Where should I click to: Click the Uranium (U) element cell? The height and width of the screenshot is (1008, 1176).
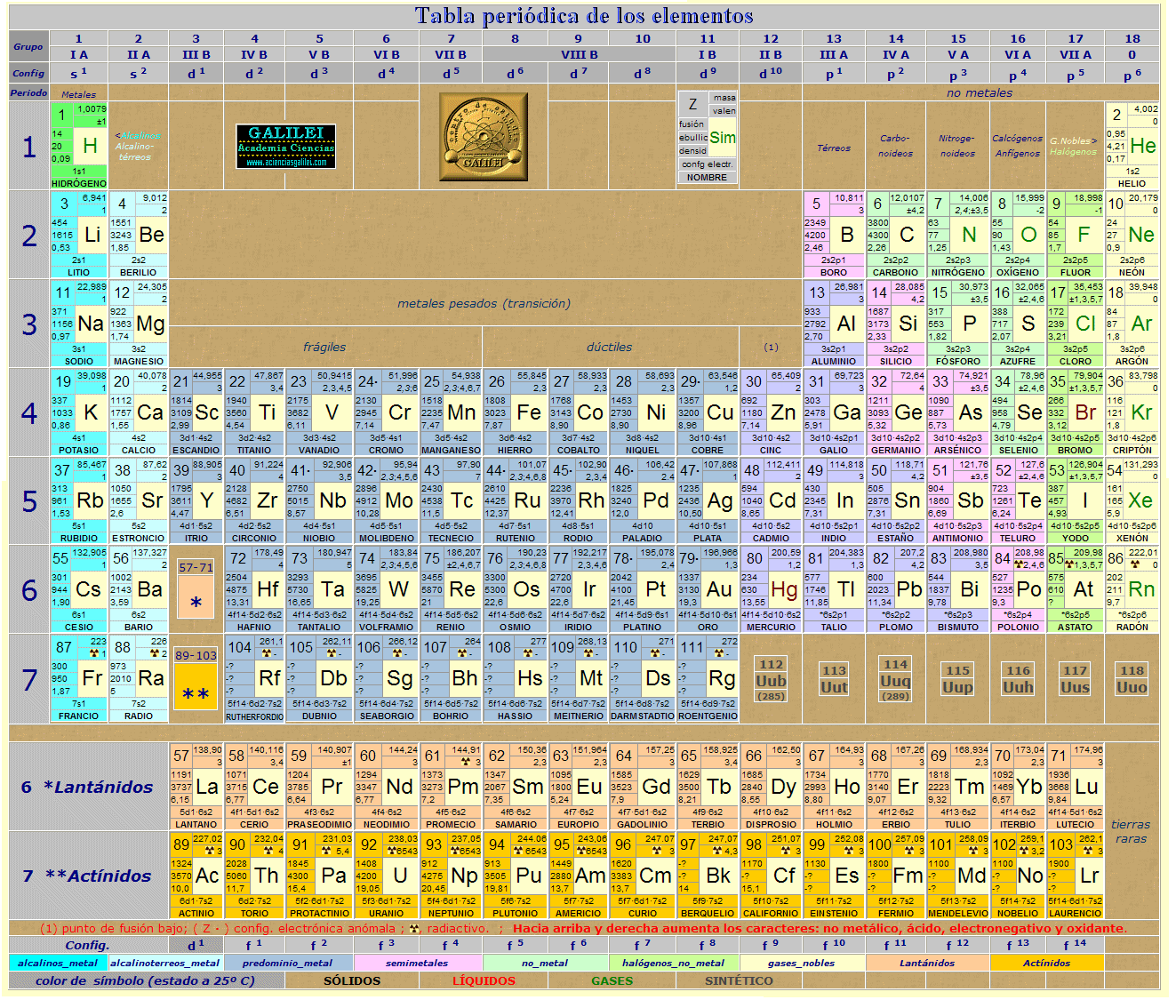coord(387,875)
